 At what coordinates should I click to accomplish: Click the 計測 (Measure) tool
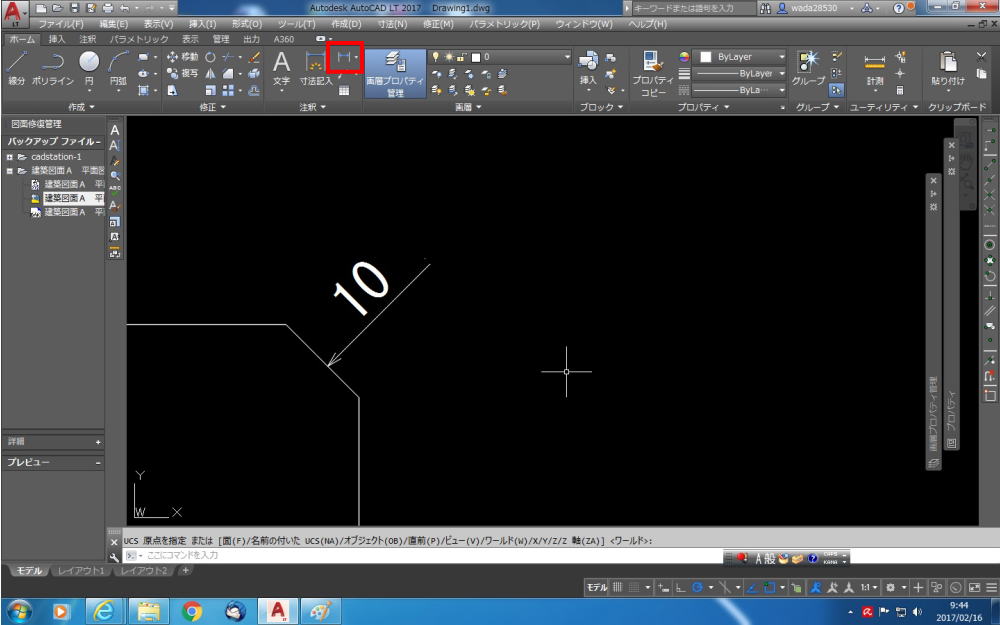875,69
